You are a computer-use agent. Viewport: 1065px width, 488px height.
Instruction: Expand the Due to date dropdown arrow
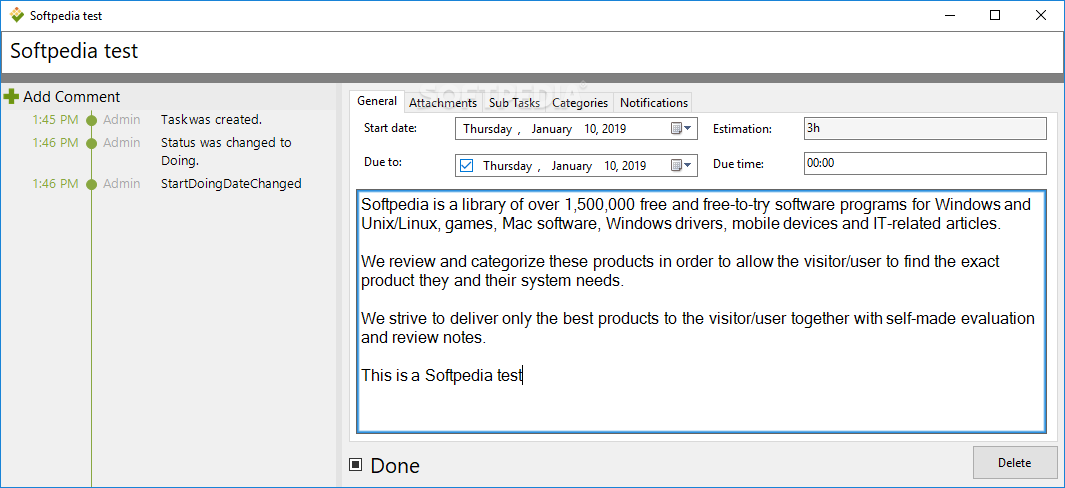pyautogui.click(x=687, y=165)
